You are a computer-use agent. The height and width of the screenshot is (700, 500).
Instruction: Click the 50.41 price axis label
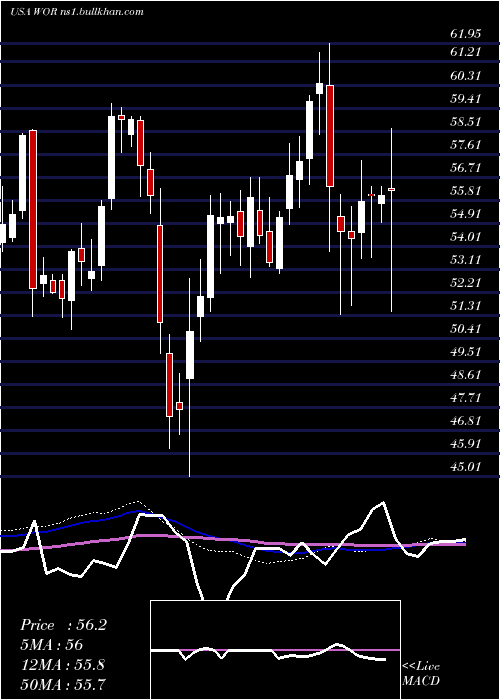point(466,329)
